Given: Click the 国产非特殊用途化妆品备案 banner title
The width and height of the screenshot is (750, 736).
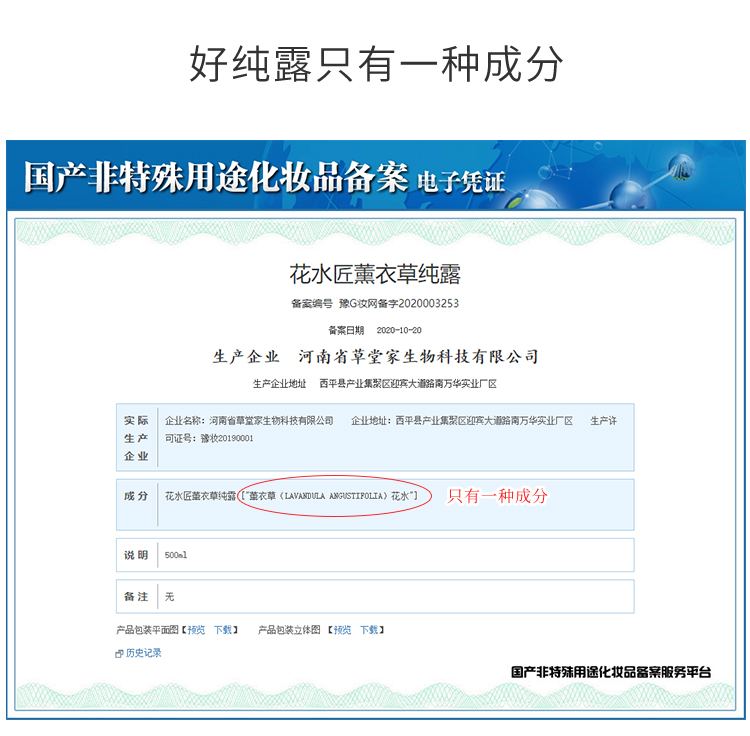Looking at the screenshot, I should [x=216, y=177].
